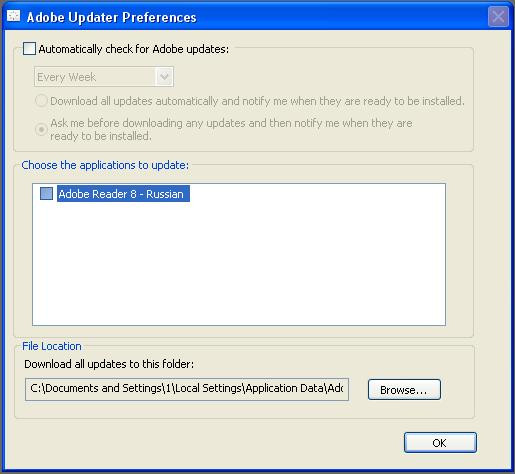Click empty area of the applications list
515x474 pixels.
point(239,263)
